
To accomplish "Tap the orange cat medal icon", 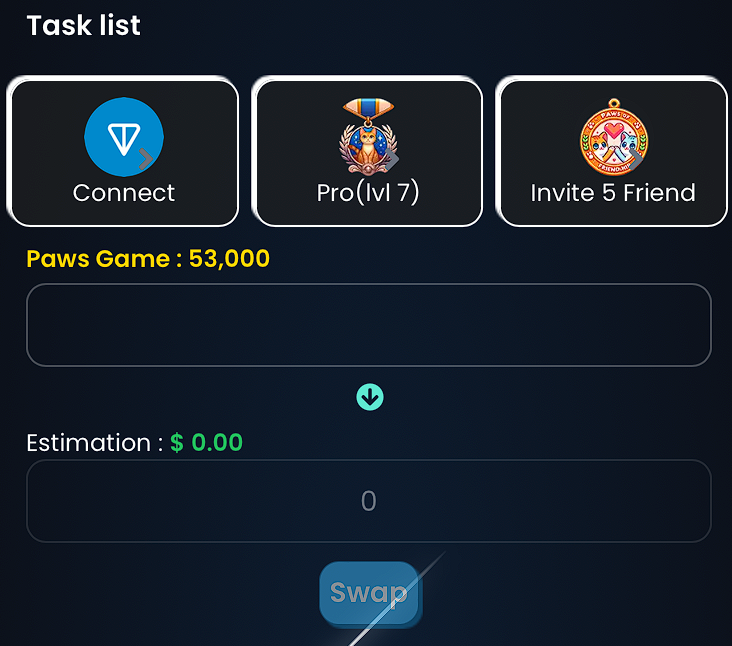I will click(x=368, y=136).
